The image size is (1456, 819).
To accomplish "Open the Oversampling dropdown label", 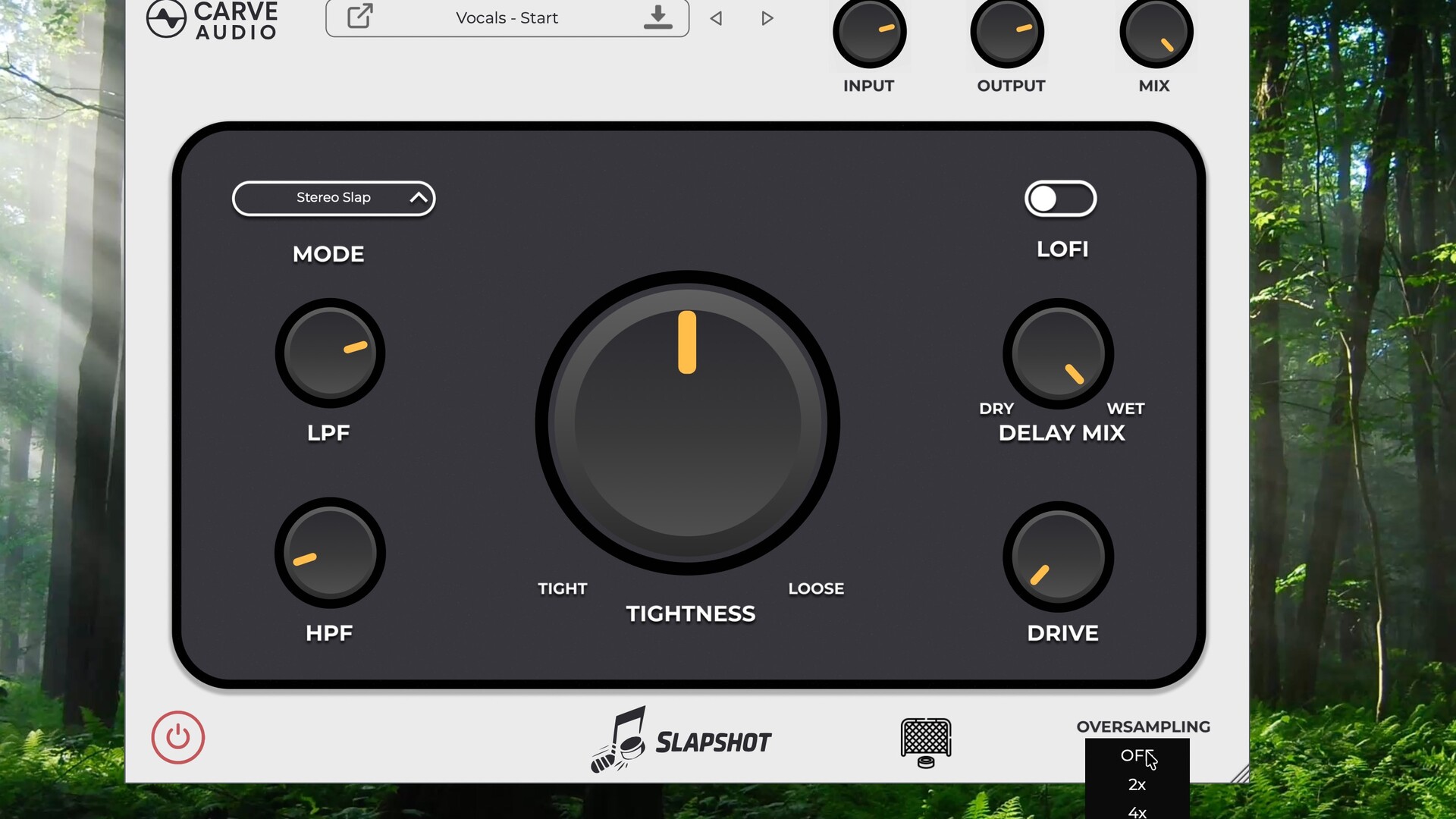I will click(x=1143, y=726).
